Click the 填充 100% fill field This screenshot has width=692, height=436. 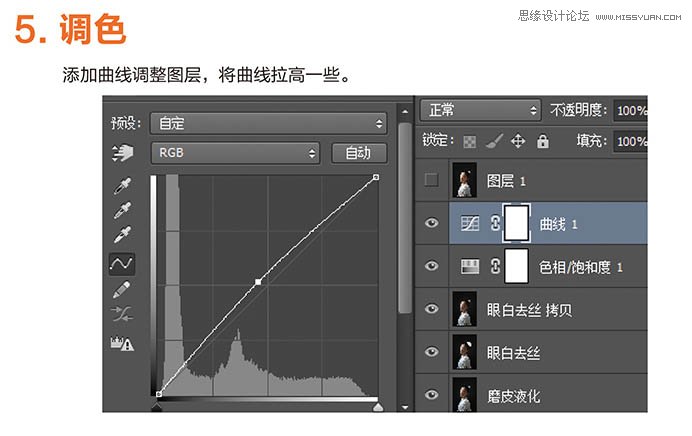point(631,142)
